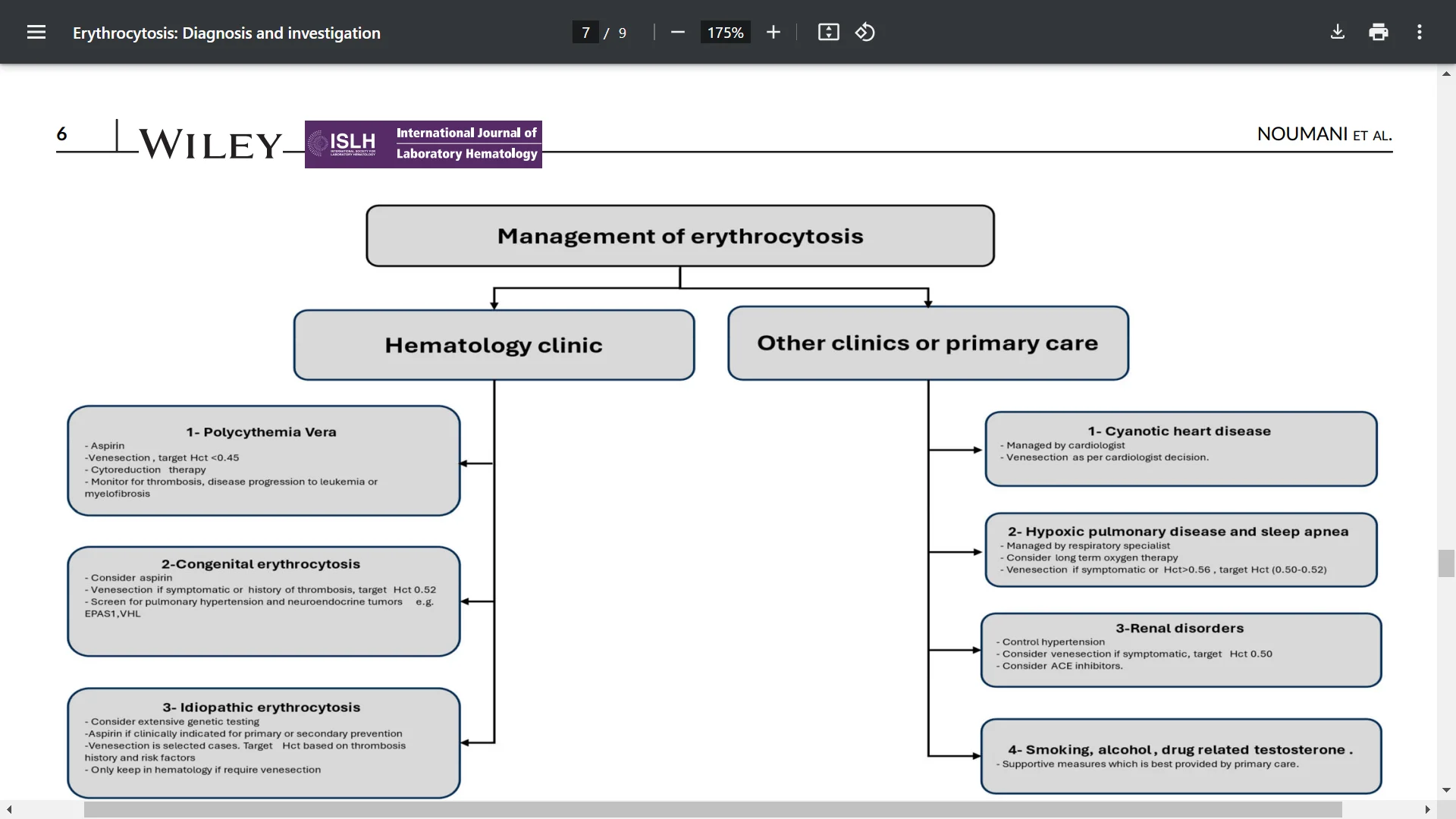Click the Smoking, alcohol, drug related heading

click(x=1180, y=750)
